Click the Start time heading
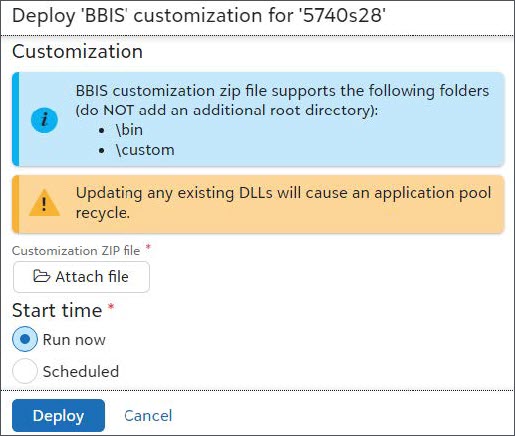 click(x=57, y=310)
